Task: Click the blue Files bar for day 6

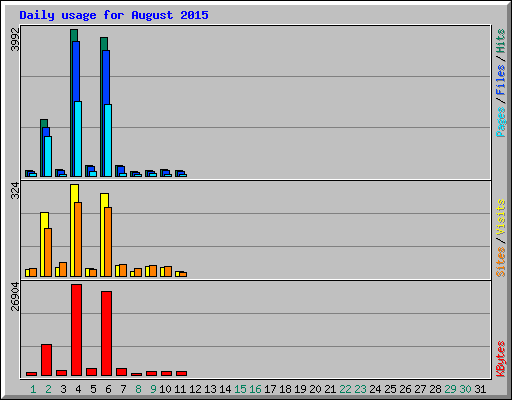Action: tap(106, 113)
